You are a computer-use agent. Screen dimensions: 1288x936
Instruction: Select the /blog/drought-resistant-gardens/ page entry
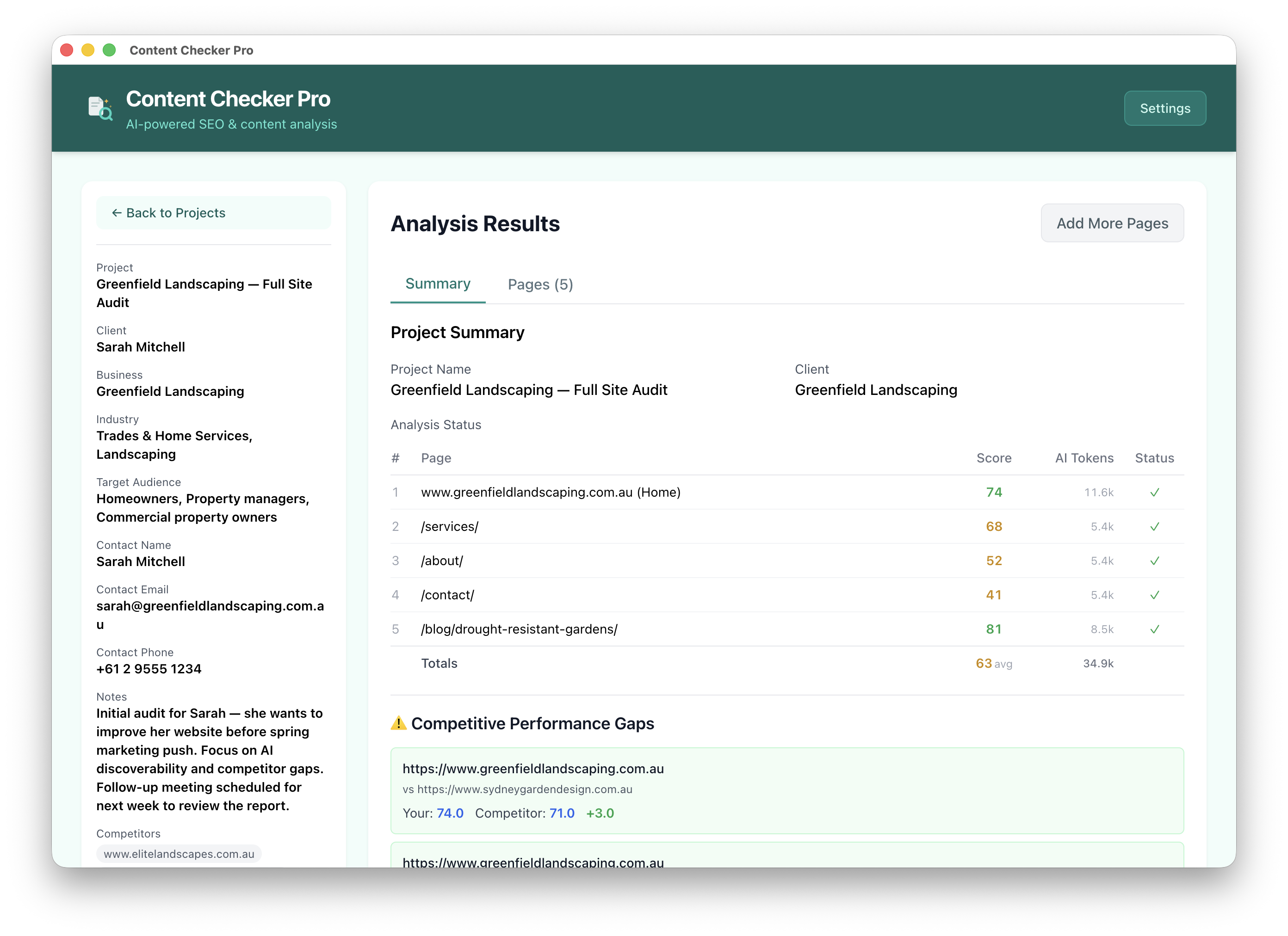(519, 629)
